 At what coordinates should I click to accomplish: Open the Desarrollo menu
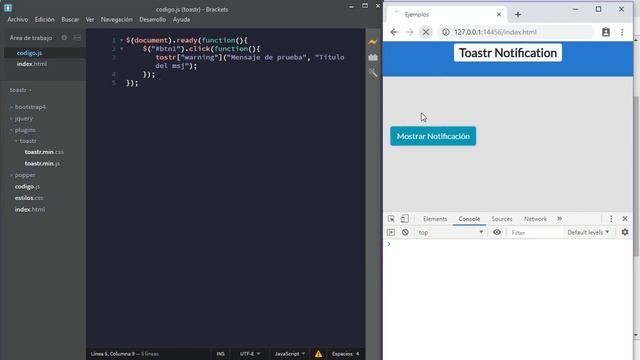[152, 20]
